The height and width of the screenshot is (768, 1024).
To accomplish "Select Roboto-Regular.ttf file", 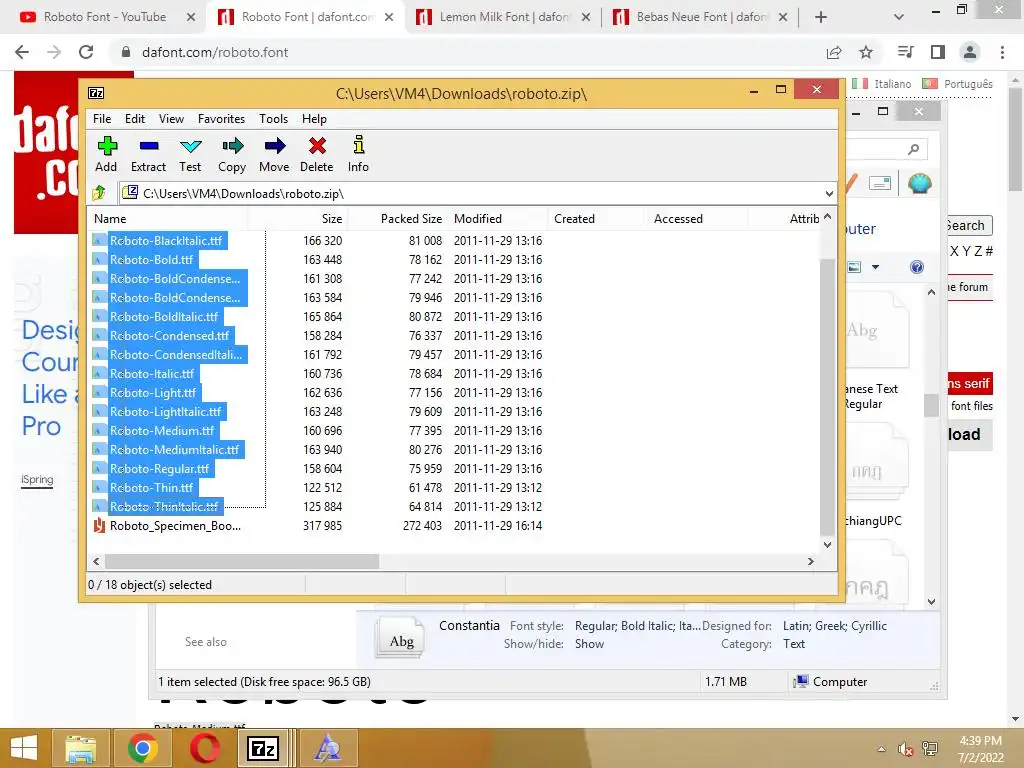I will coord(159,468).
